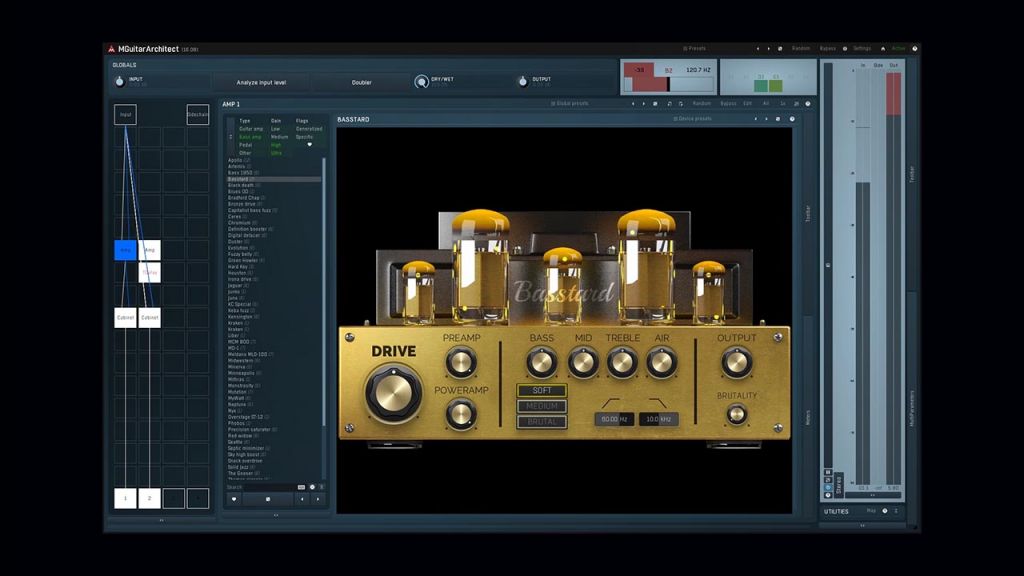This screenshot has width=1024, height=576.
Task: Toggle the Generalized flag filter
Action: (309, 129)
